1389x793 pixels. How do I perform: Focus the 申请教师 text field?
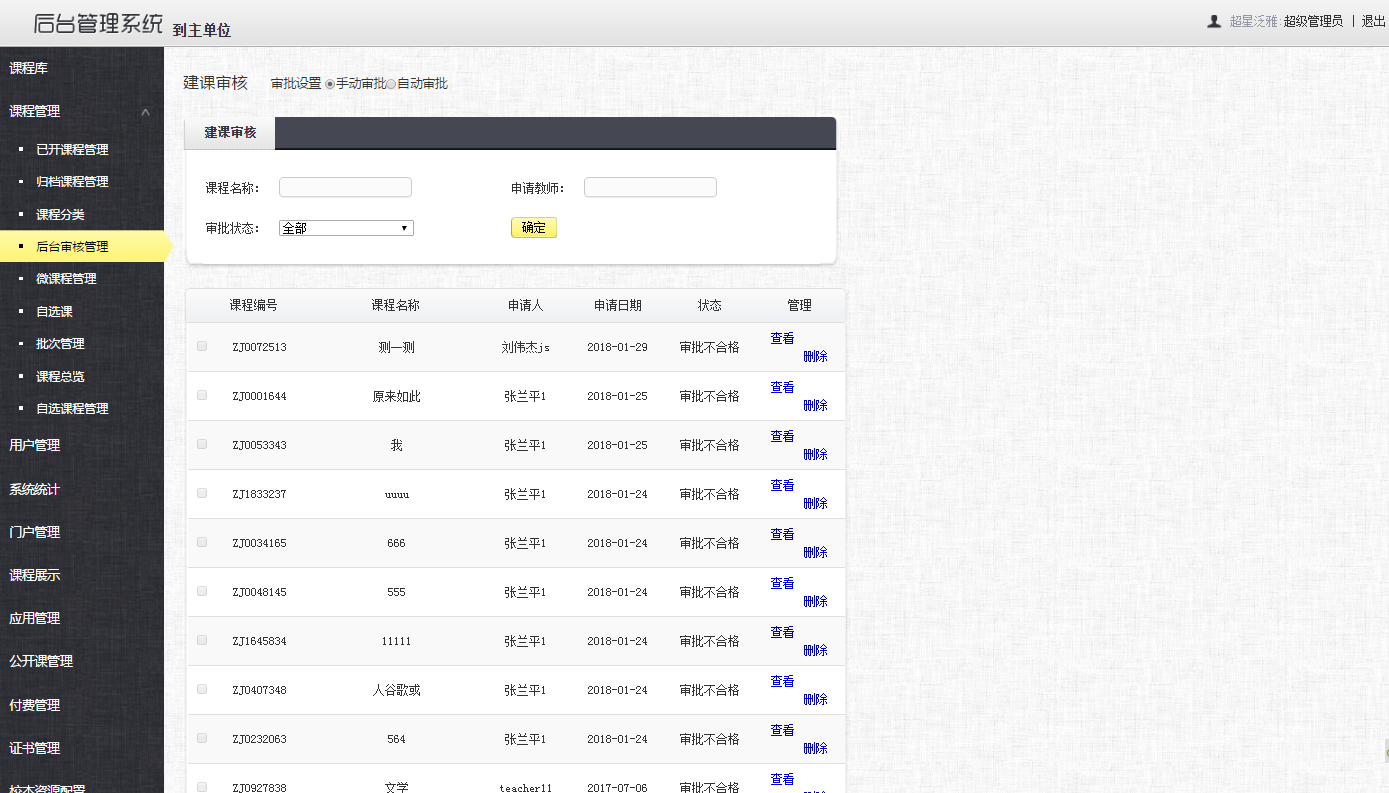click(x=650, y=188)
